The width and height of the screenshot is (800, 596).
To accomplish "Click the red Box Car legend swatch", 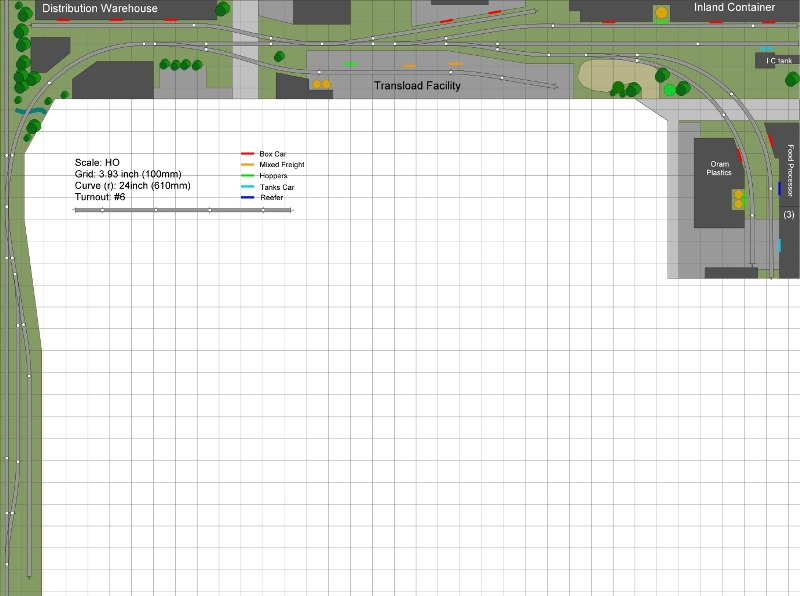I will [x=247, y=153].
